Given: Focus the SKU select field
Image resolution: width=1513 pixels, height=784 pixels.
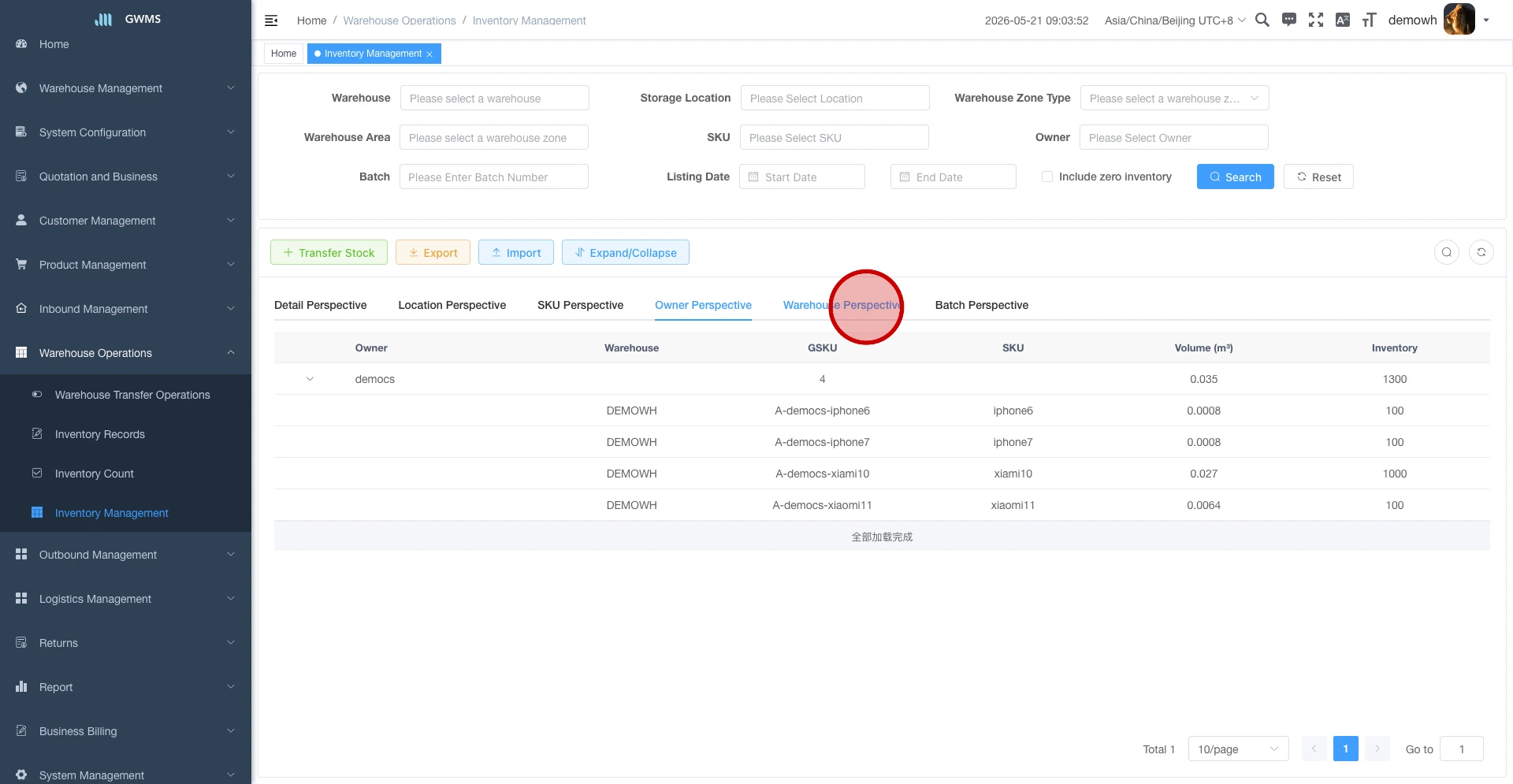Looking at the screenshot, I should 834,137.
